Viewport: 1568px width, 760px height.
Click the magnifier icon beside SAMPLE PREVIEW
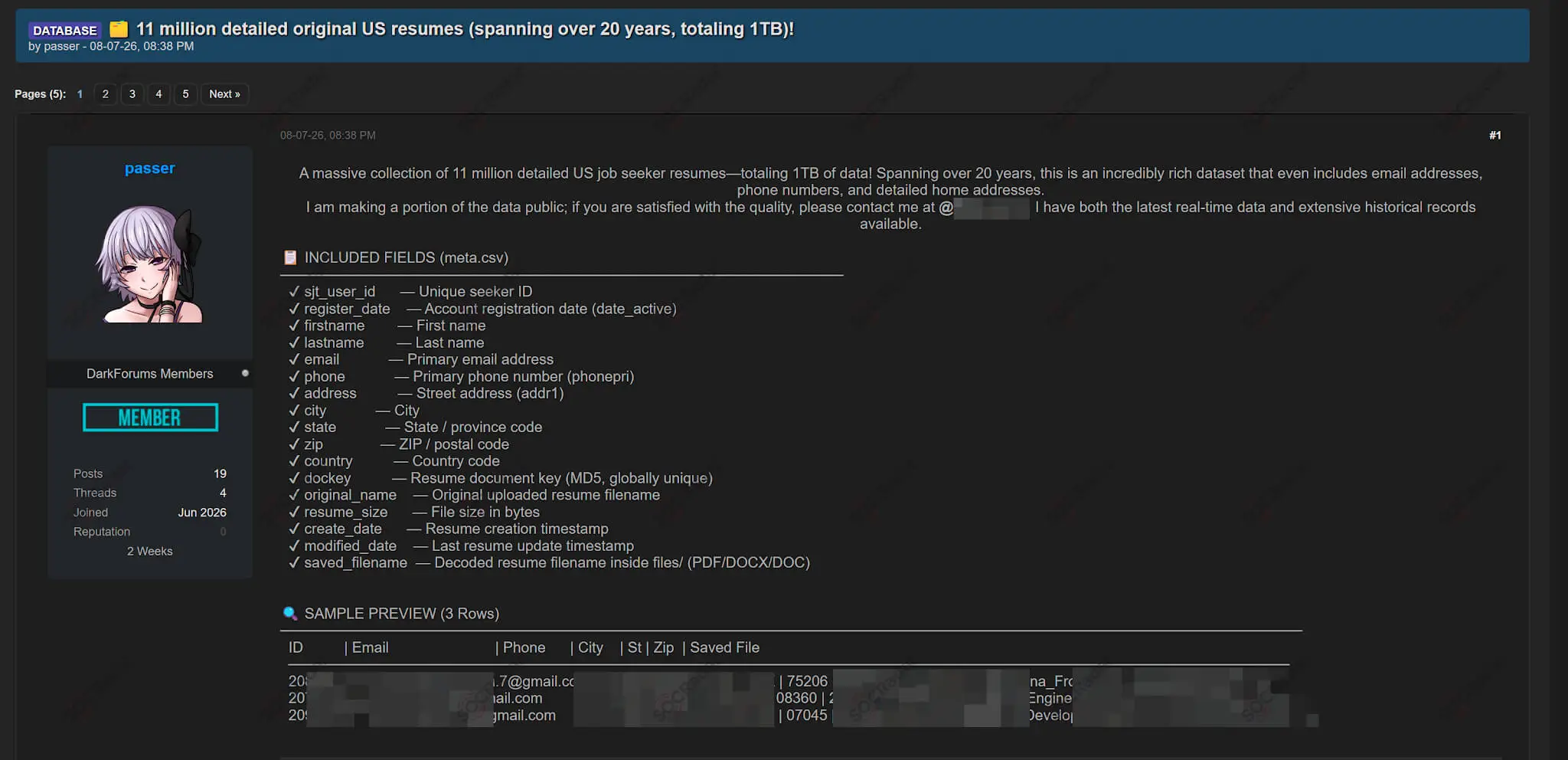coord(290,614)
